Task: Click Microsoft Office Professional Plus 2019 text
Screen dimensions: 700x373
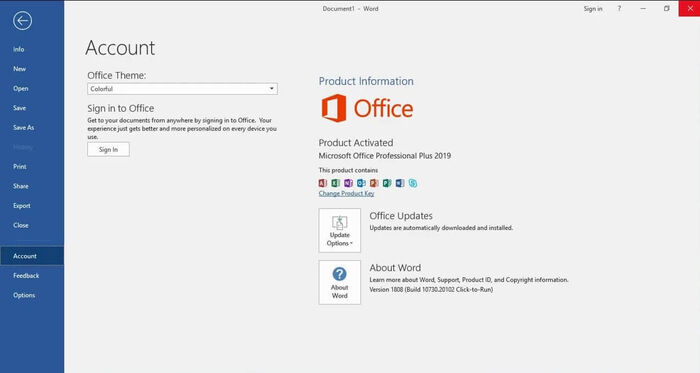Action: click(x=385, y=156)
